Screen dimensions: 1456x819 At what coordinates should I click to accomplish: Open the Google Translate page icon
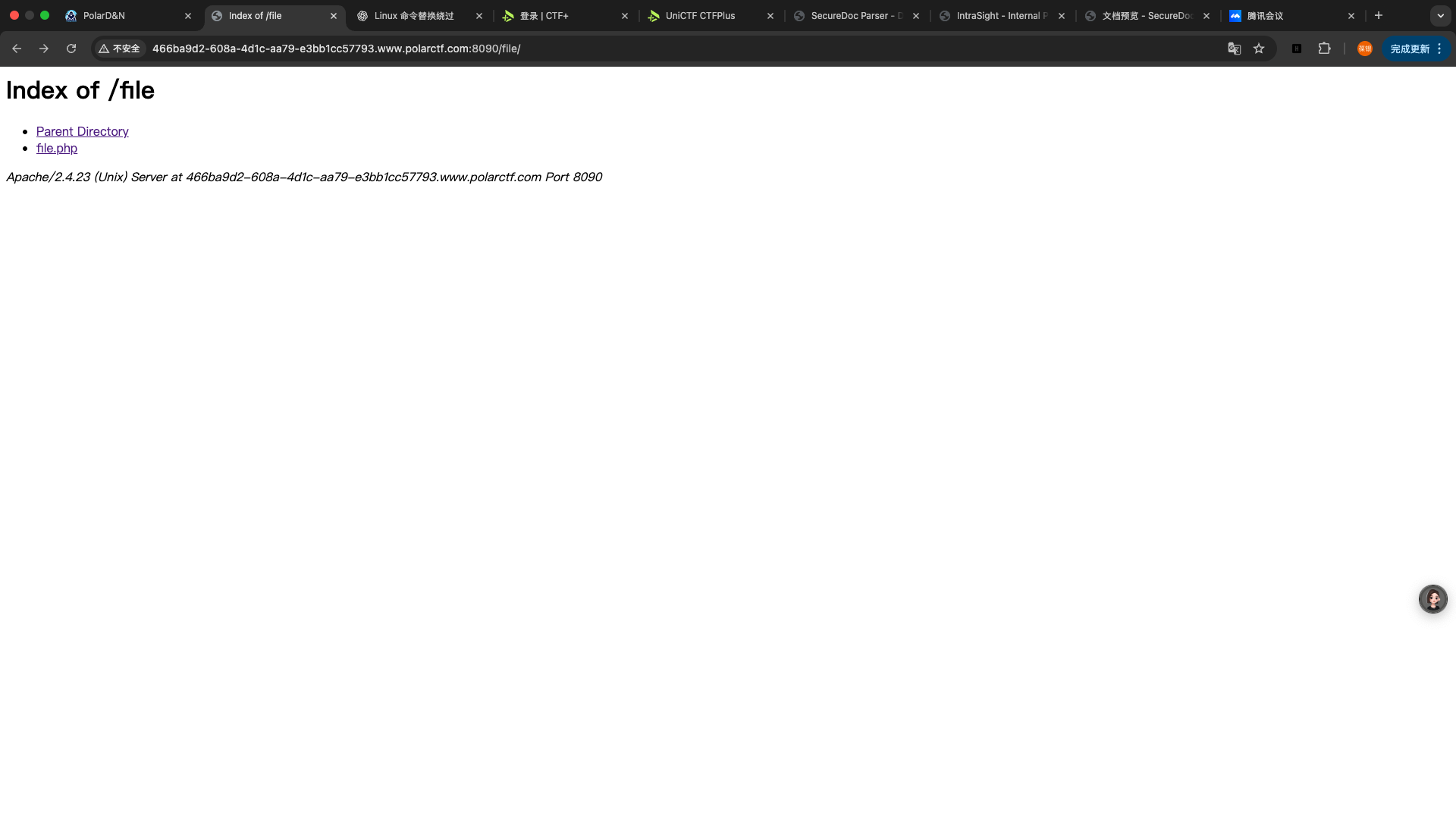coord(1234,49)
